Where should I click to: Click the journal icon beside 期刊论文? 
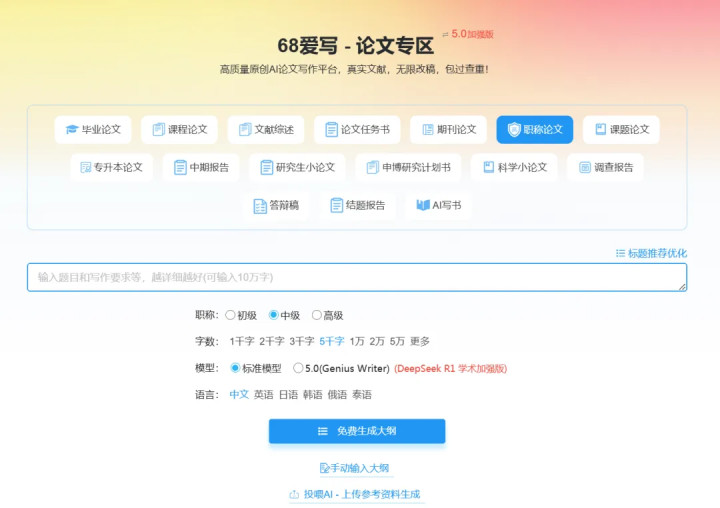(x=428, y=130)
